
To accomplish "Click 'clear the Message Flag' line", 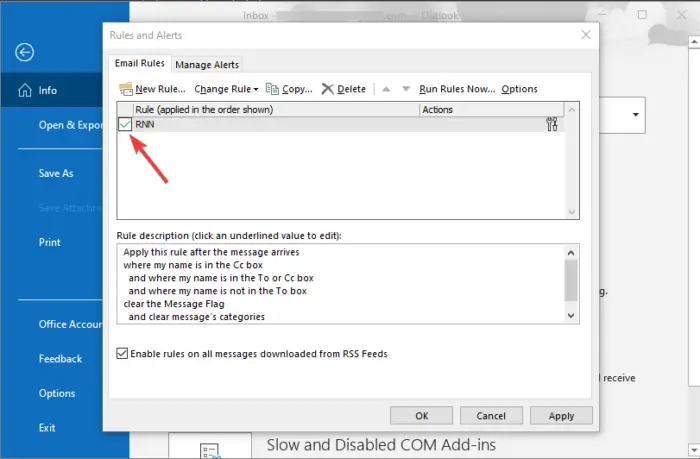I will coord(174,304).
